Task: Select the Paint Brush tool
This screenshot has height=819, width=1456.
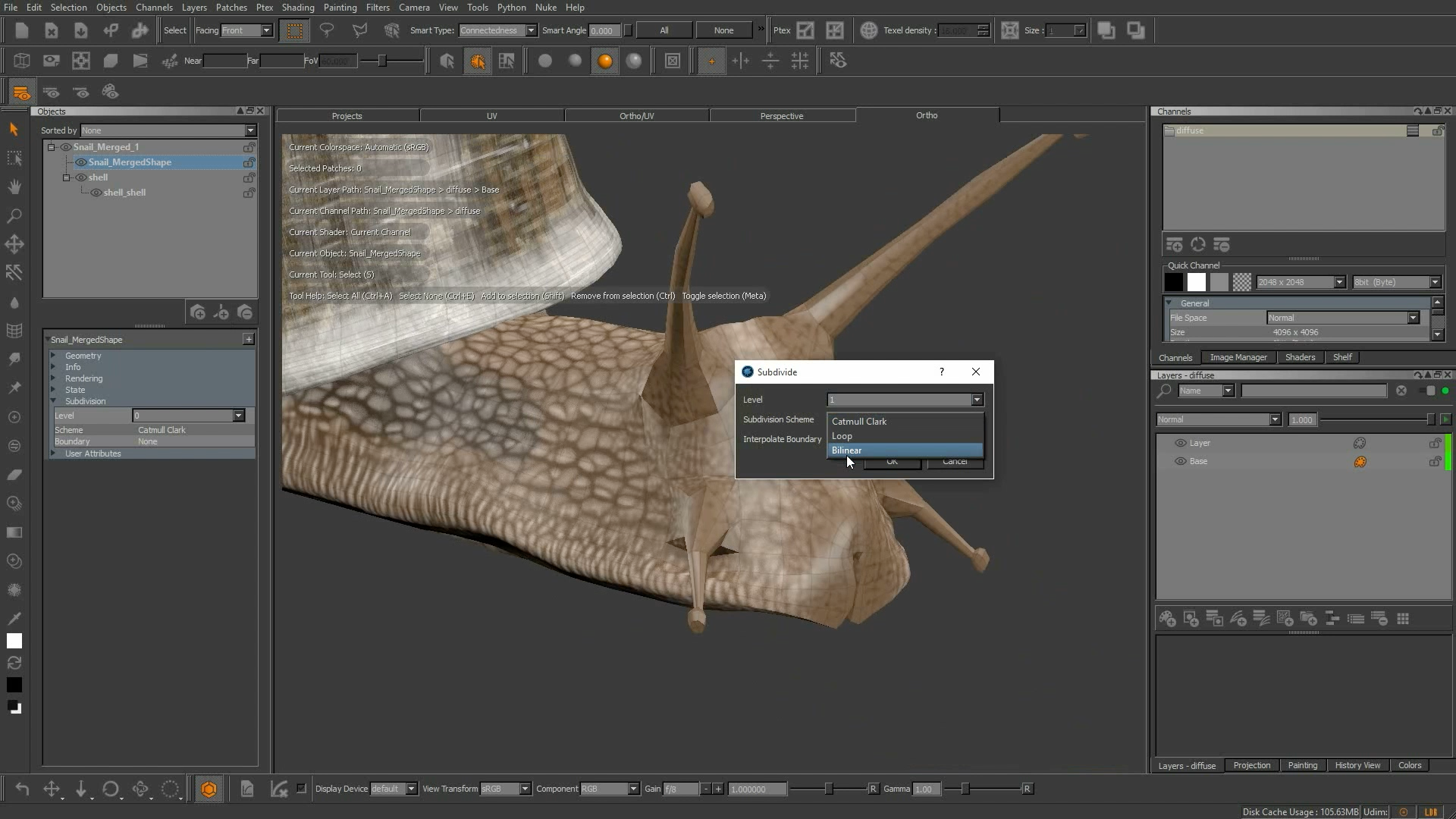Action: click(14, 358)
